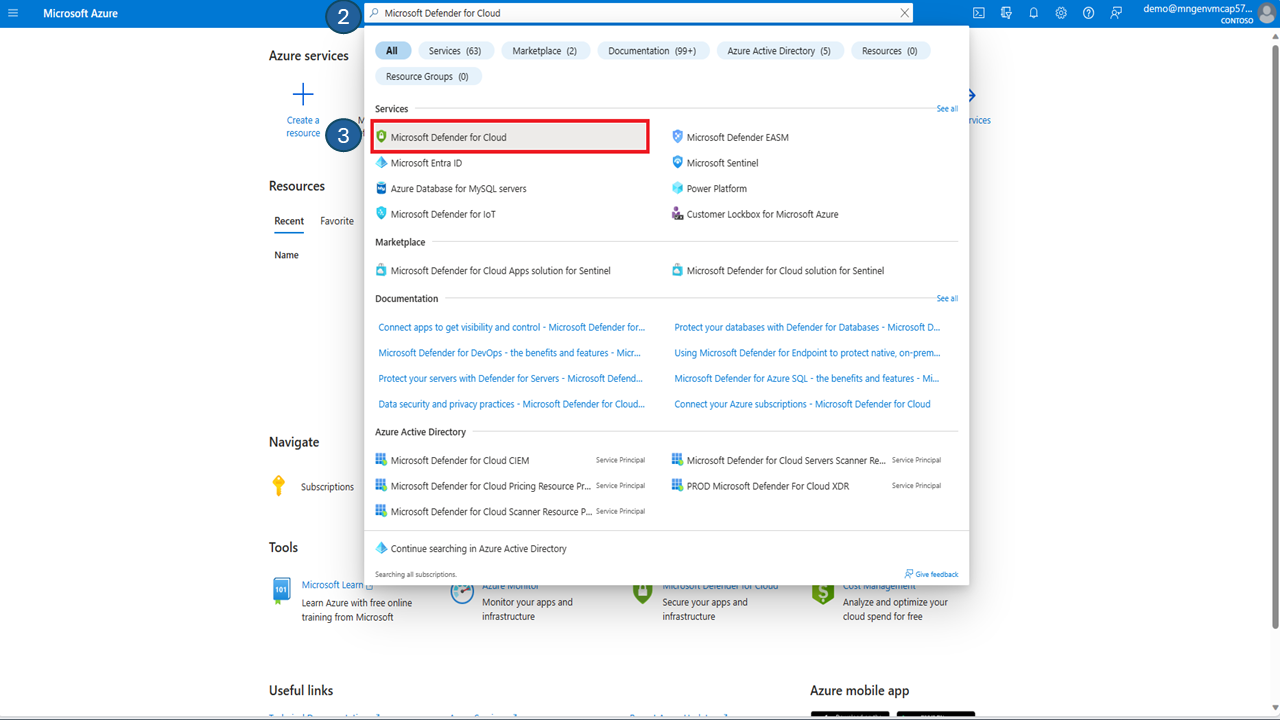
Task: Continue searching in Azure Active Directory
Action: 478,549
